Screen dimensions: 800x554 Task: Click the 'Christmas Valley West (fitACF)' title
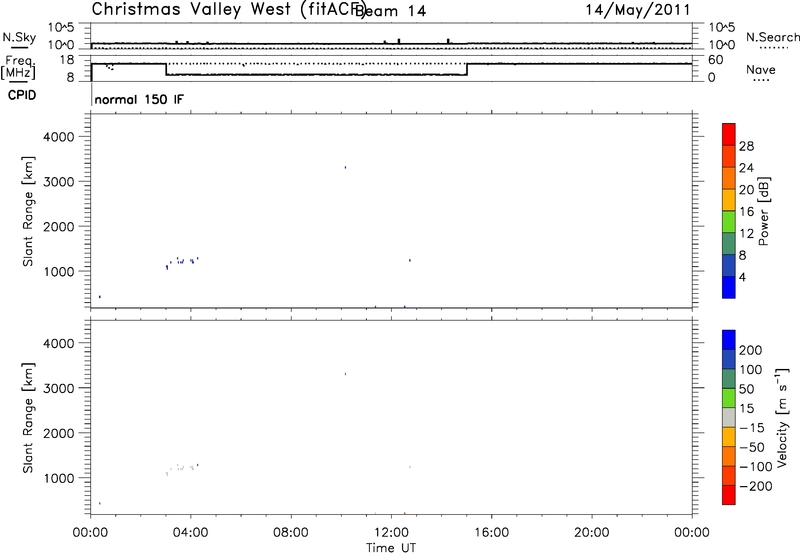[229, 9]
